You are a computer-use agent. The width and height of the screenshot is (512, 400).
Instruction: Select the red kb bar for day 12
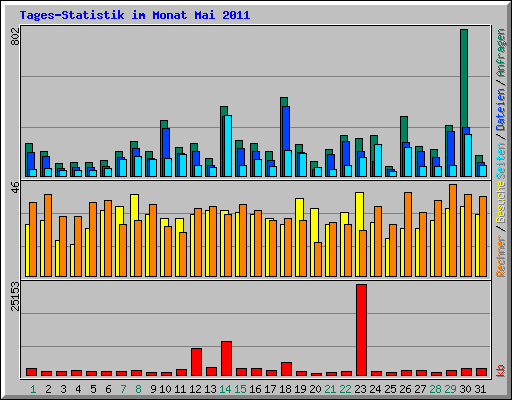pos(196,362)
